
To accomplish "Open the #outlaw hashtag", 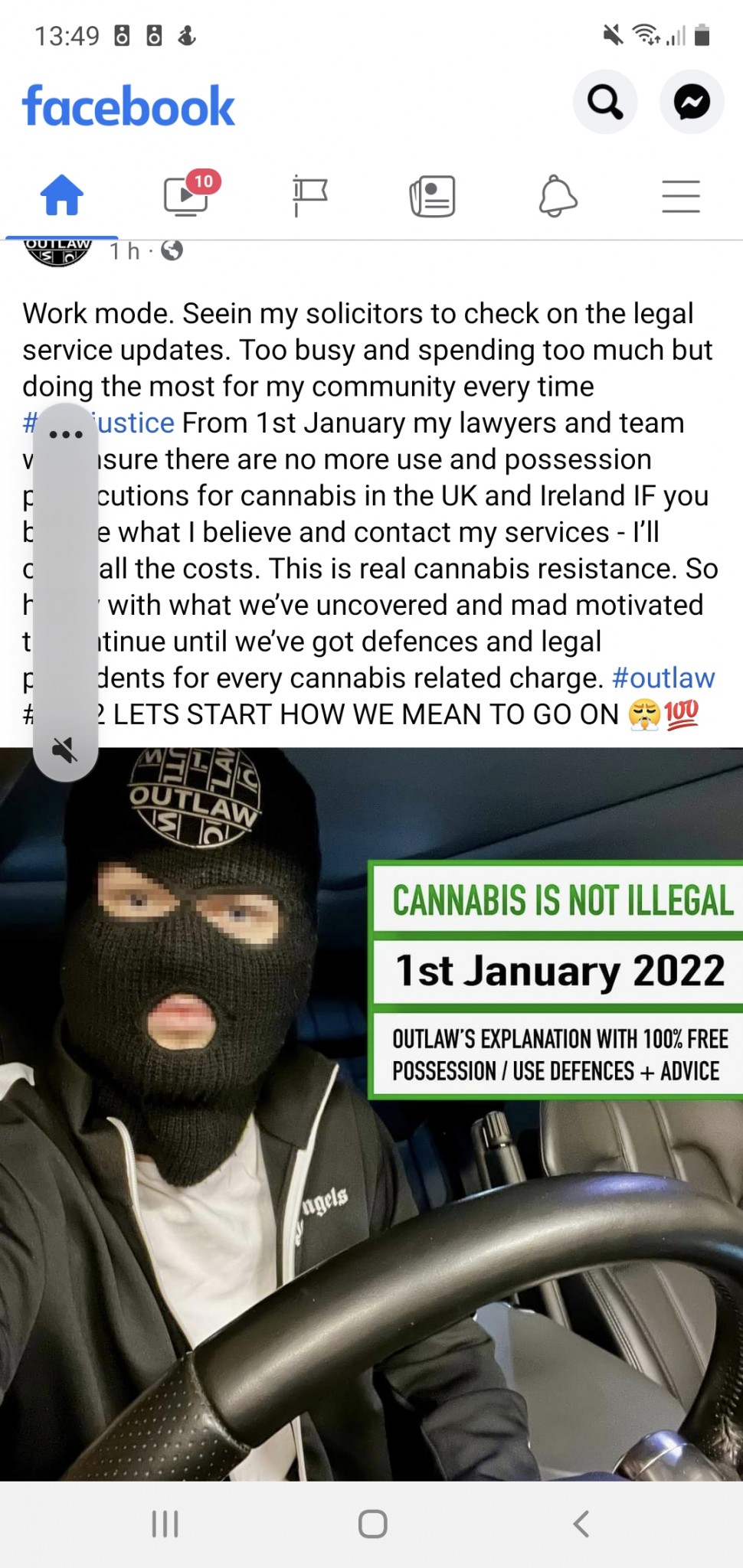I will 663,678.
